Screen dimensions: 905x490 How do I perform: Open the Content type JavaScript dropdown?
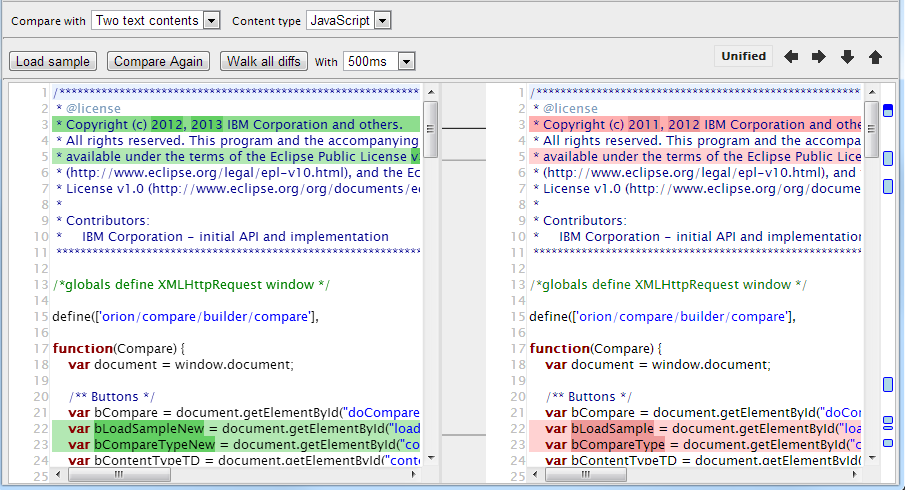(348, 20)
